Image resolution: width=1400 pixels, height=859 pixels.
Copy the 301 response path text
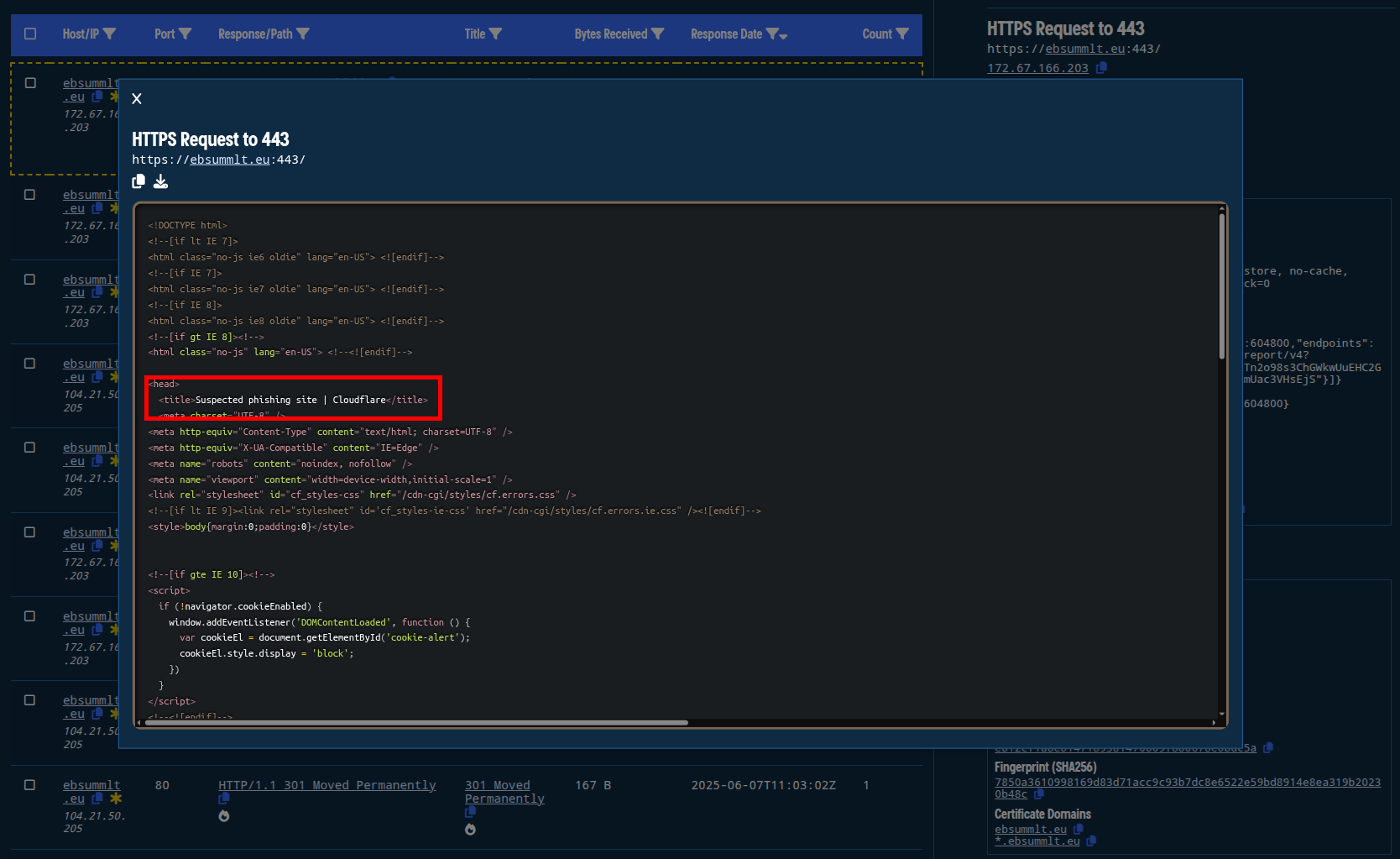tap(224, 799)
